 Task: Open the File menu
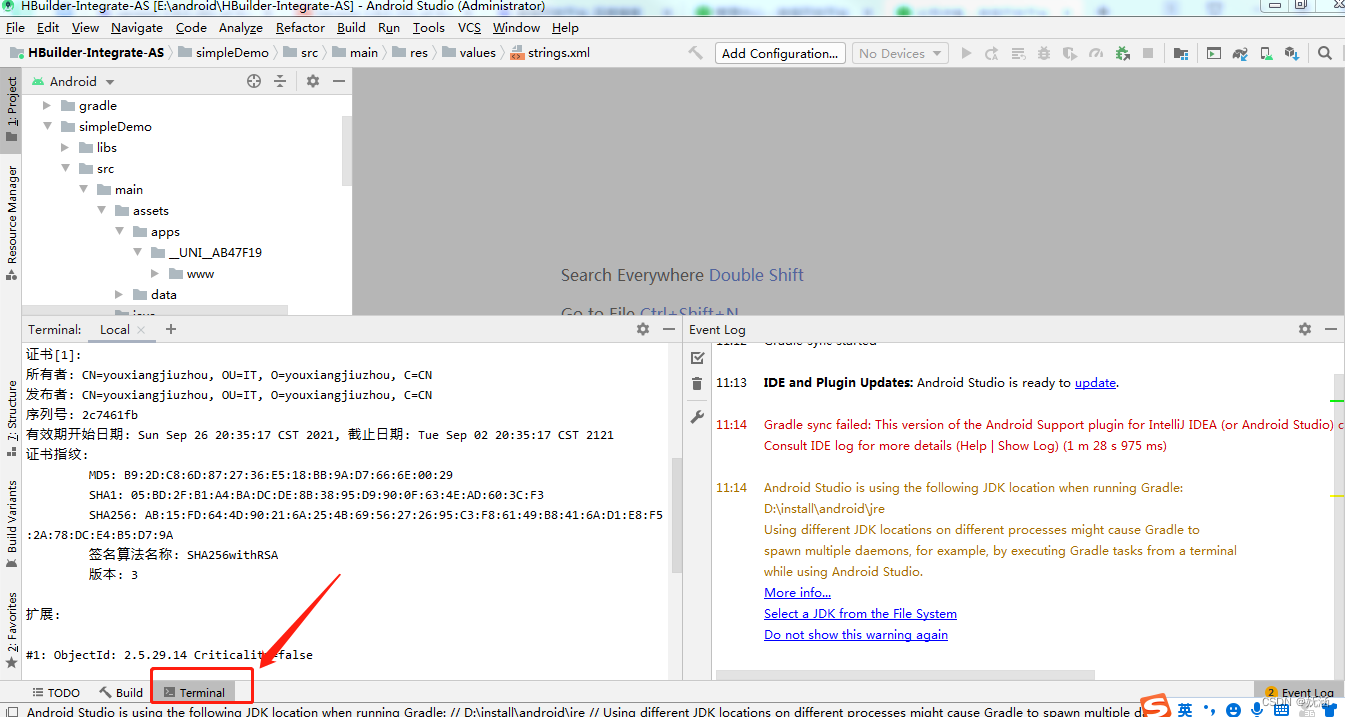pyautogui.click(x=15, y=28)
